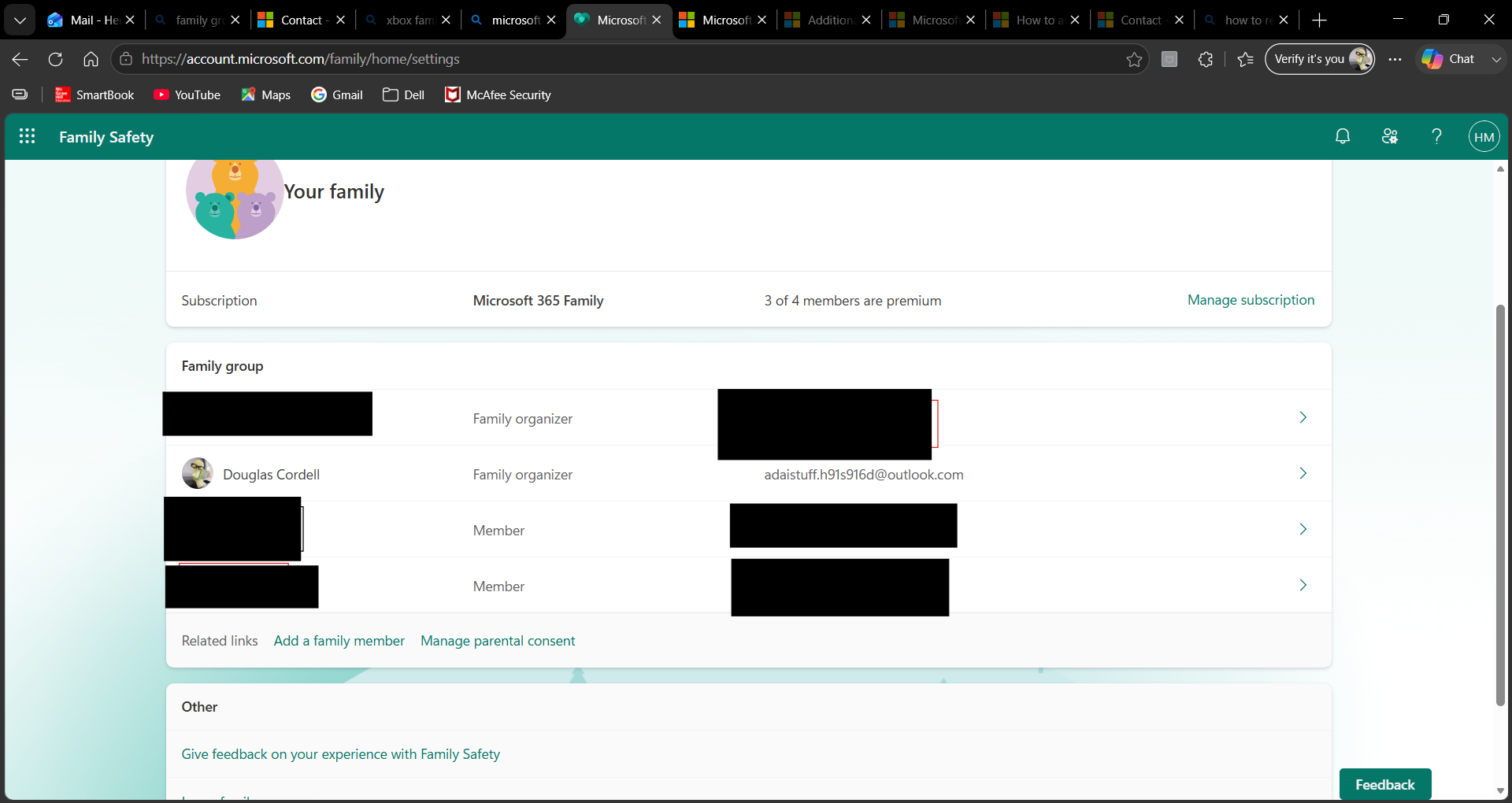1512x803 pixels.
Task: Click Douglas Cordell's profile picture
Action: point(198,474)
